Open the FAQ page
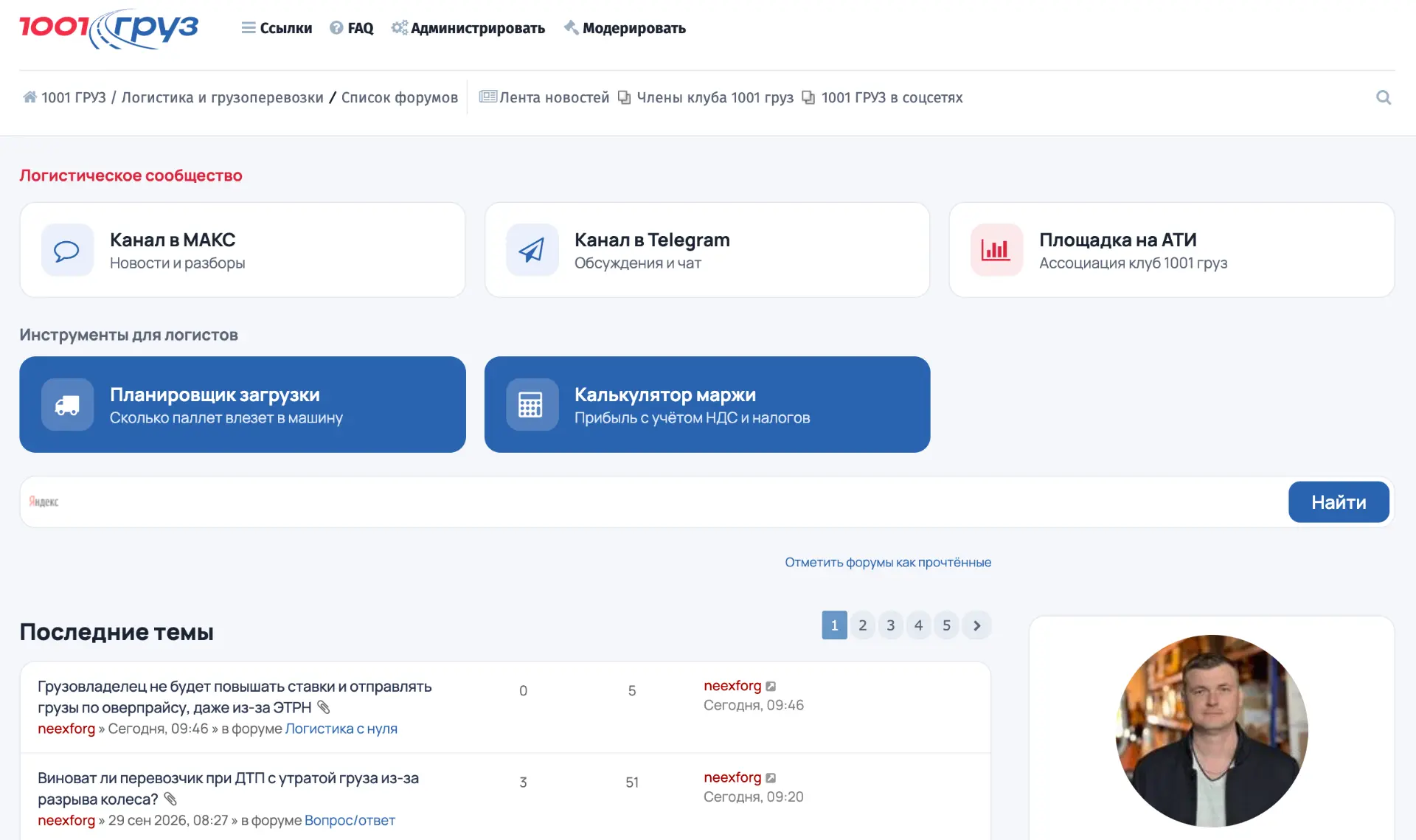This screenshot has width=1416, height=840. click(x=352, y=28)
